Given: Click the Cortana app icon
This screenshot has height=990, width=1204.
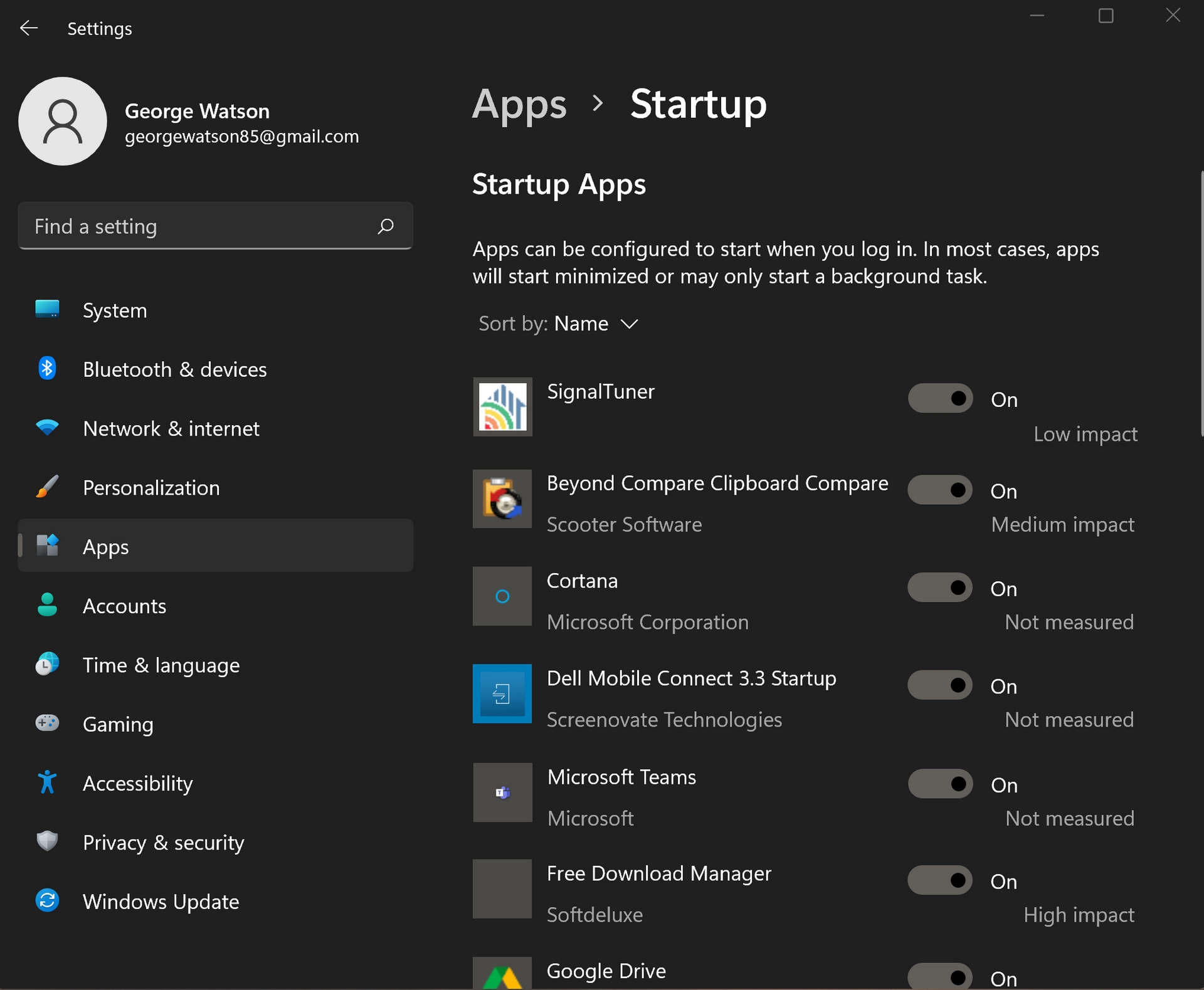Looking at the screenshot, I should [502, 596].
